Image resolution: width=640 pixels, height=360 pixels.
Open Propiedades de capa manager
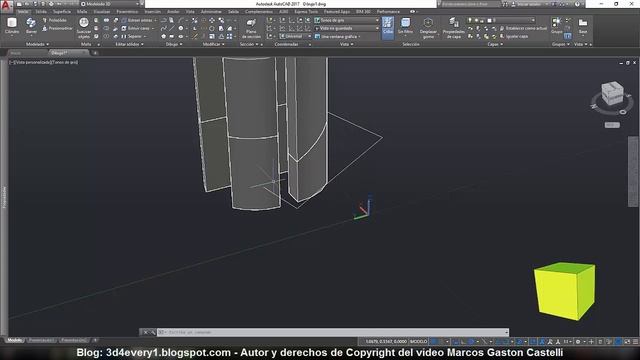[x=453, y=28]
